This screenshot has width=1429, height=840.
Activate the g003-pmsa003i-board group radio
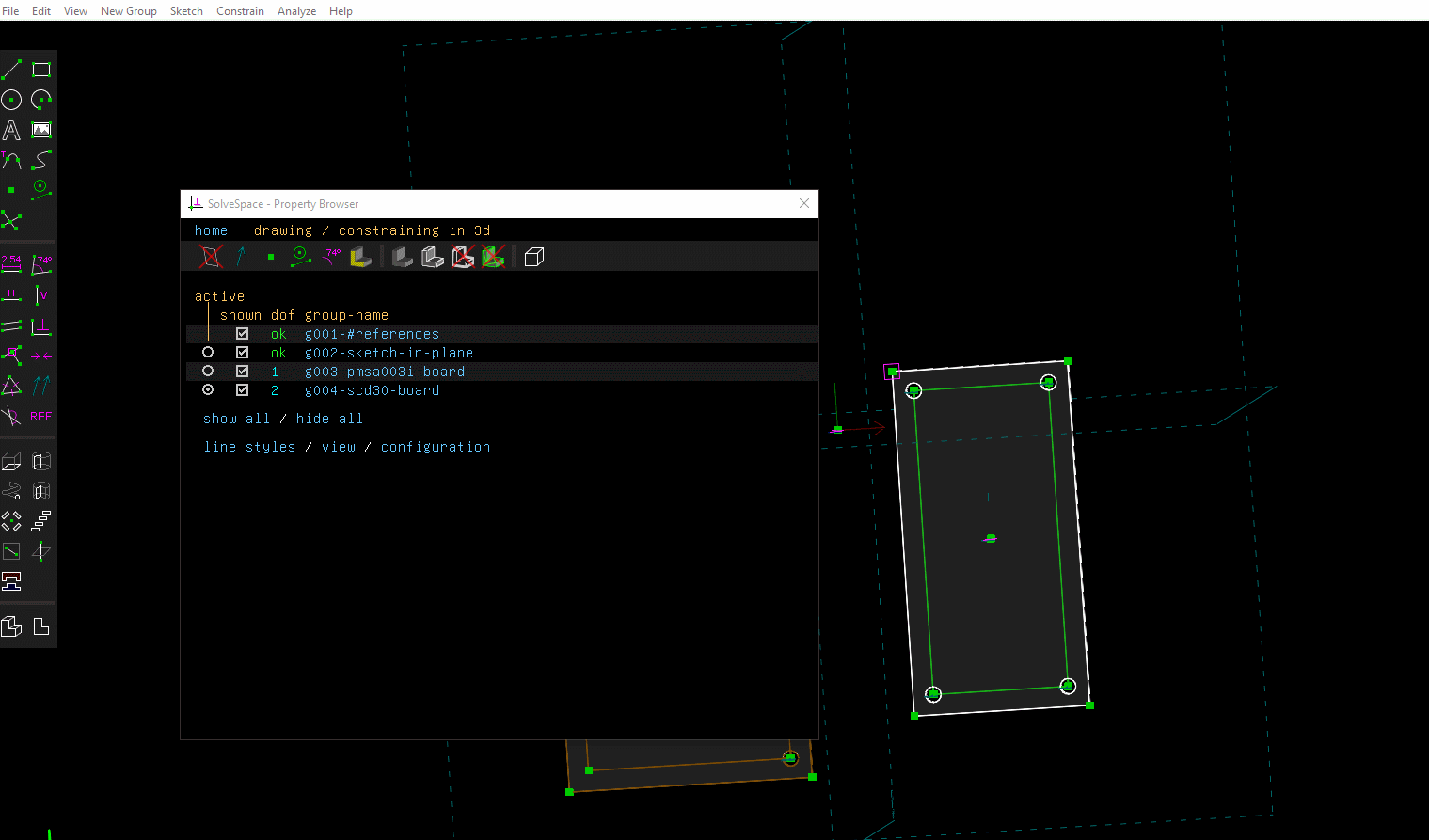click(x=207, y=371)
